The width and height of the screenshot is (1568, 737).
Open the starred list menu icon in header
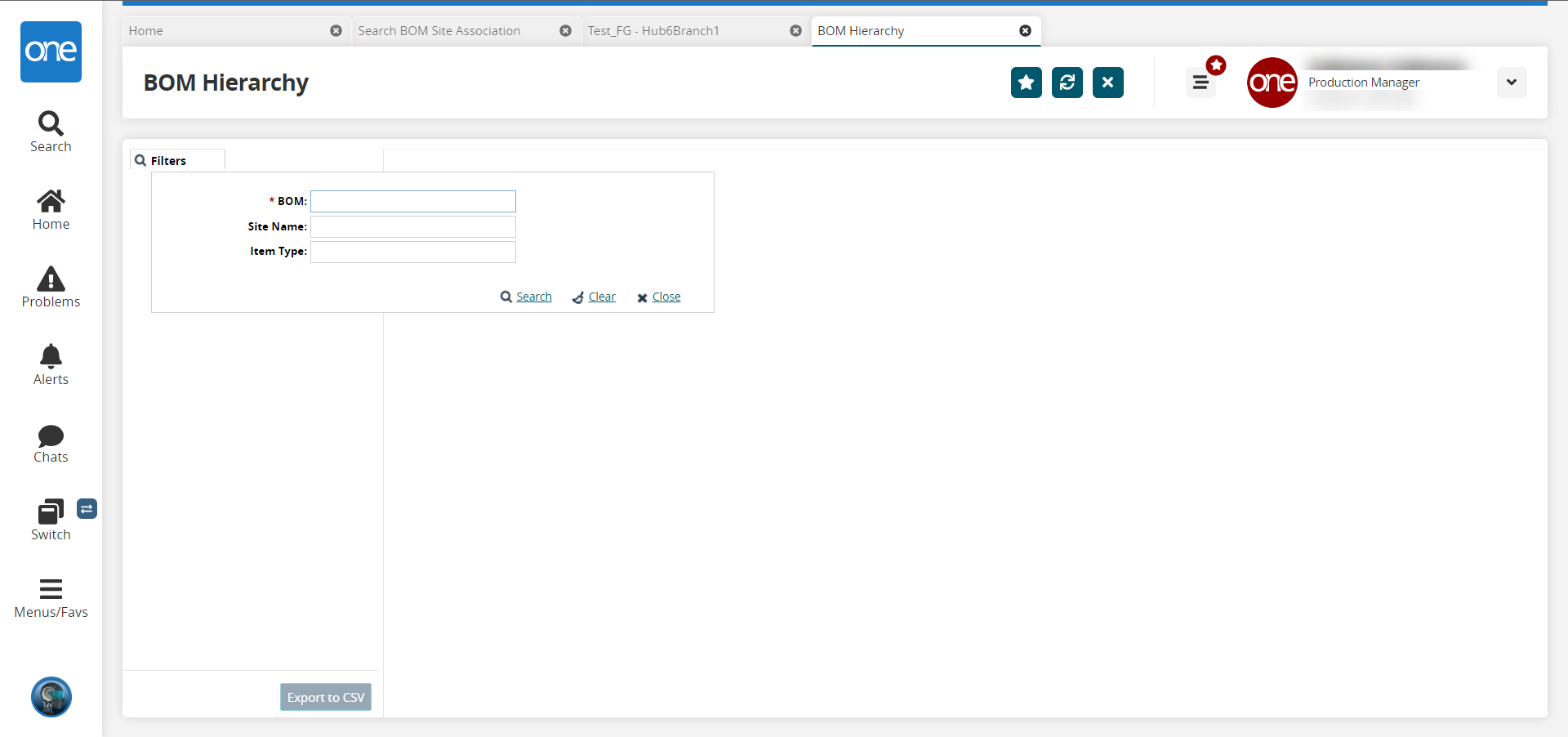pos(1200,83)
